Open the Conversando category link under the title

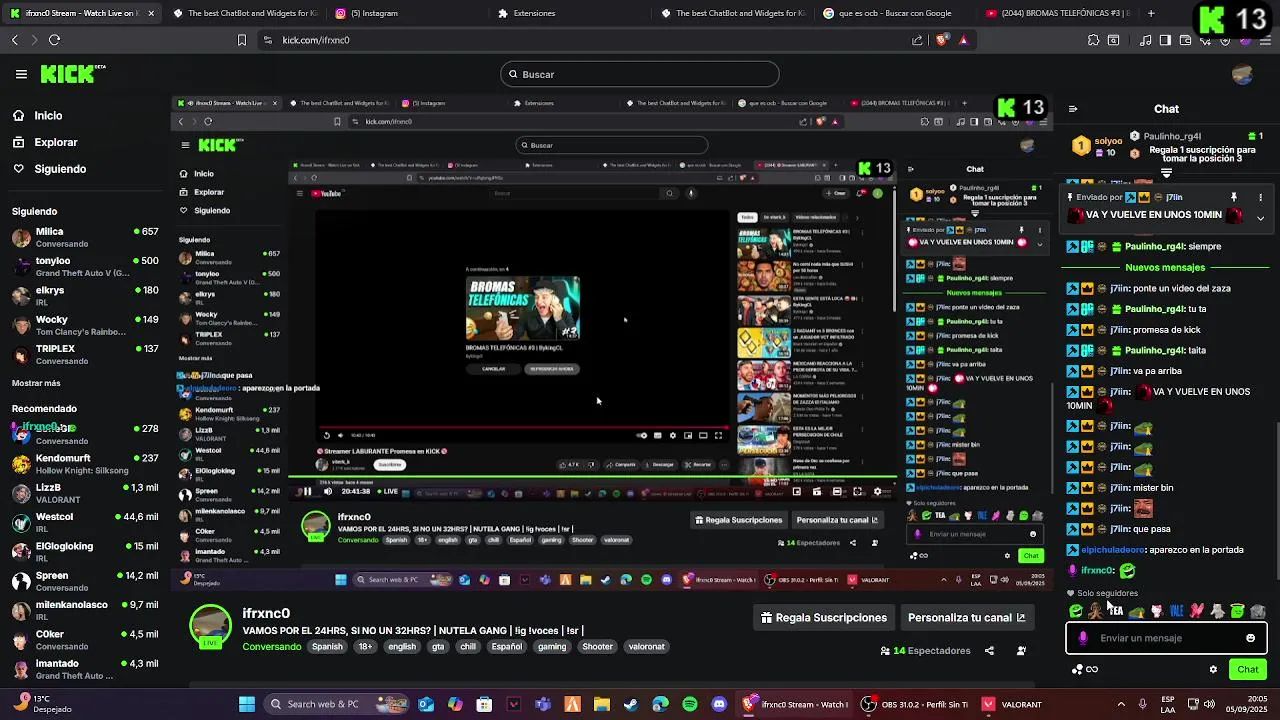(x=271, y=647)
